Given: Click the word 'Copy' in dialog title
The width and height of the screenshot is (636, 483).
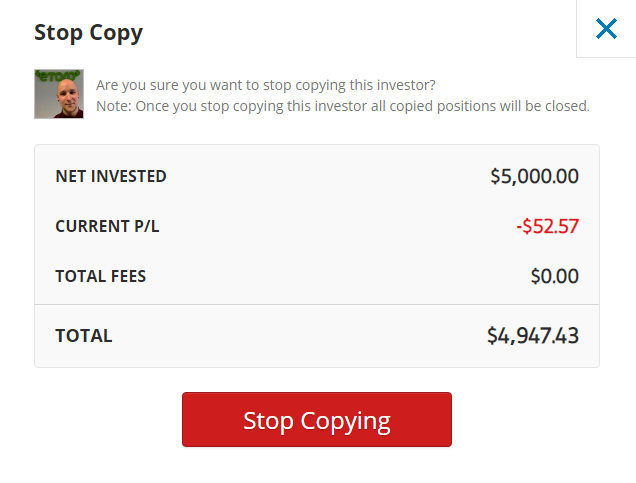Looking at the screenshot, I should [116, 33].
